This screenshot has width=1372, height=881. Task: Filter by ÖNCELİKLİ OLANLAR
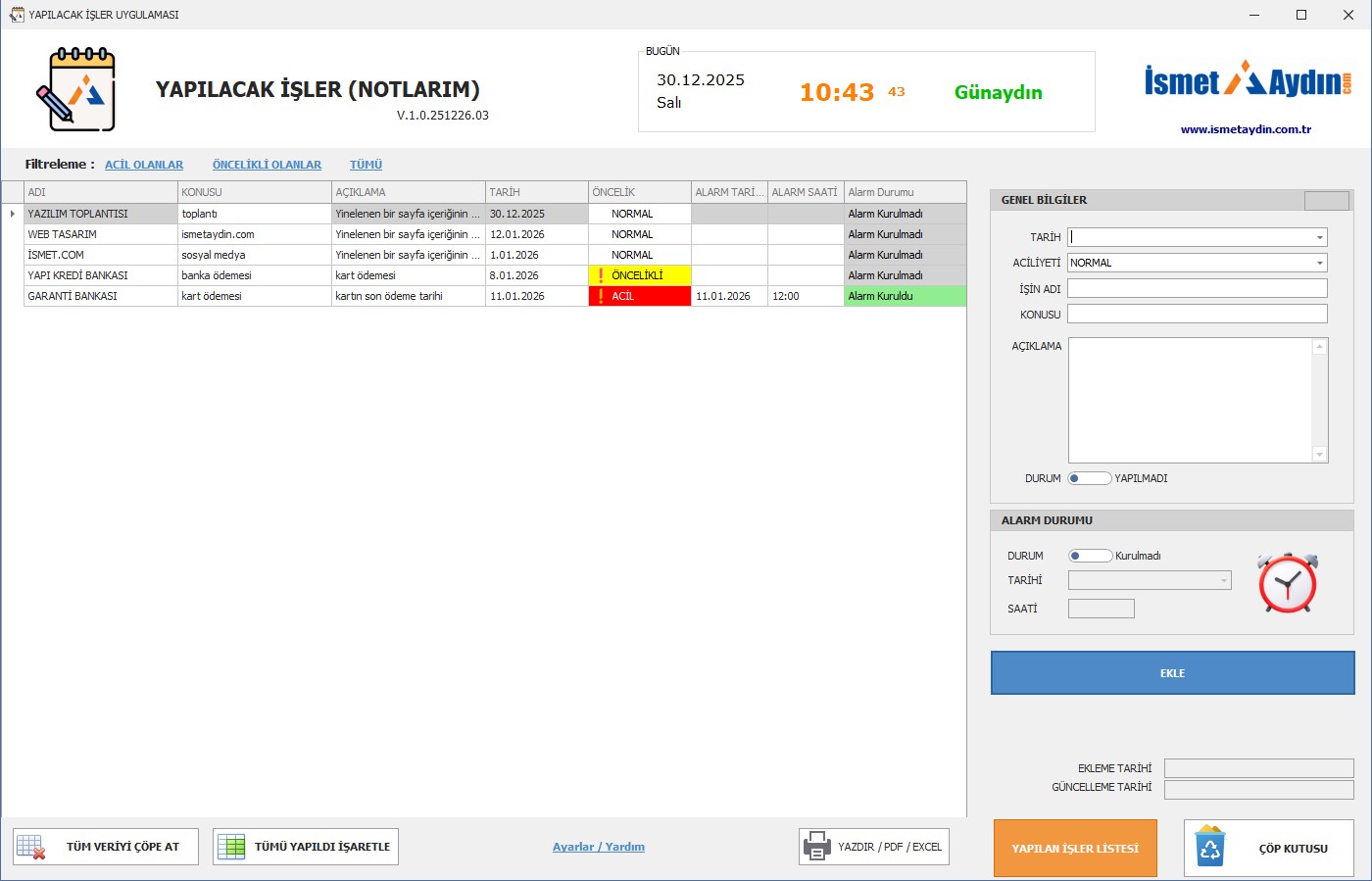click(x=267, y=165)
